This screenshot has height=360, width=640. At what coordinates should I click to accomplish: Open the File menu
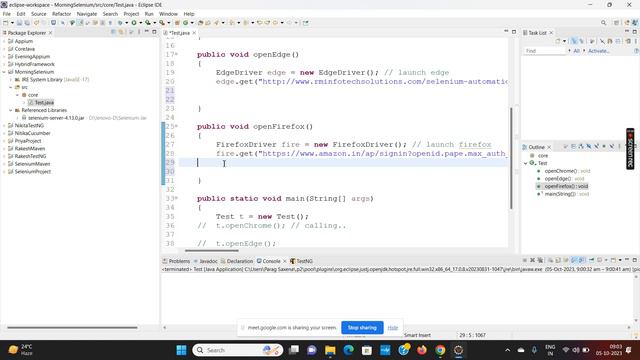tap(7, 14)
